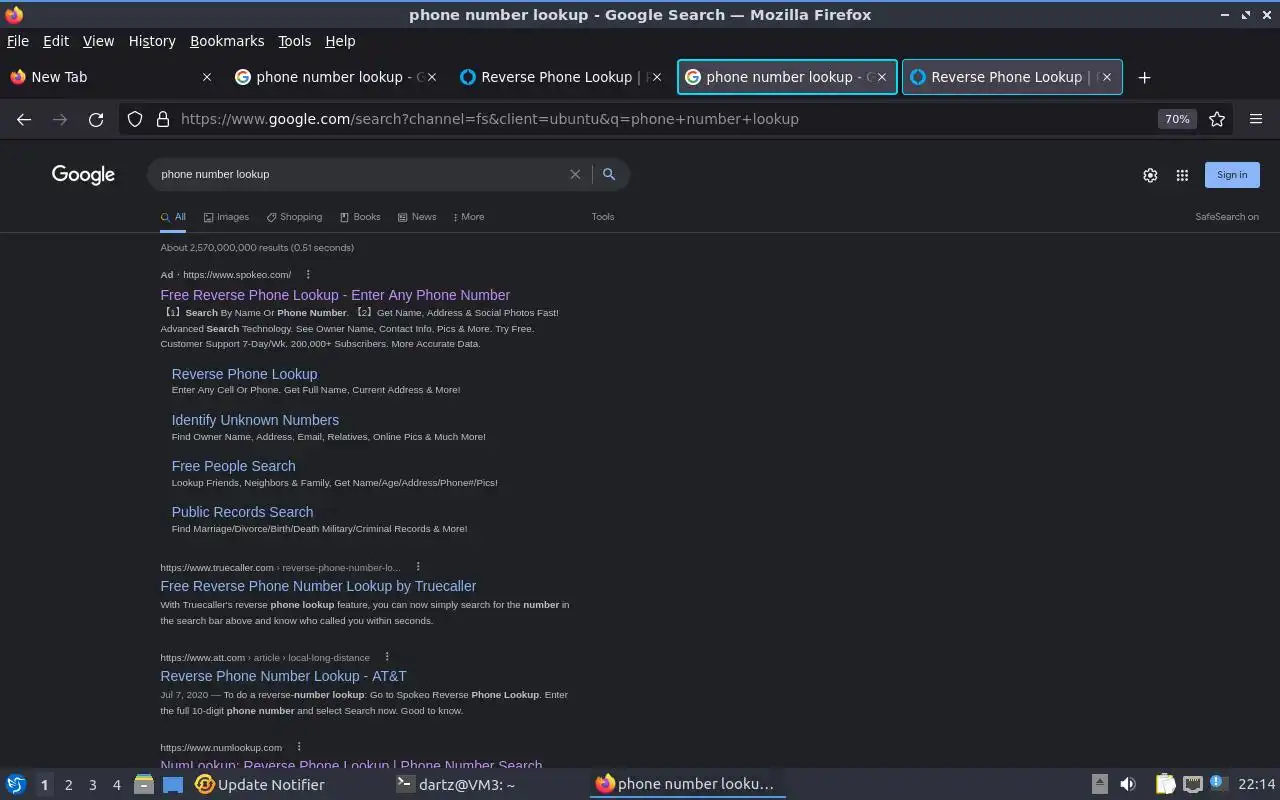Open the History menu
This screenshot has height=800, width=1280.
pyautogui.click(x=152, y=41)
